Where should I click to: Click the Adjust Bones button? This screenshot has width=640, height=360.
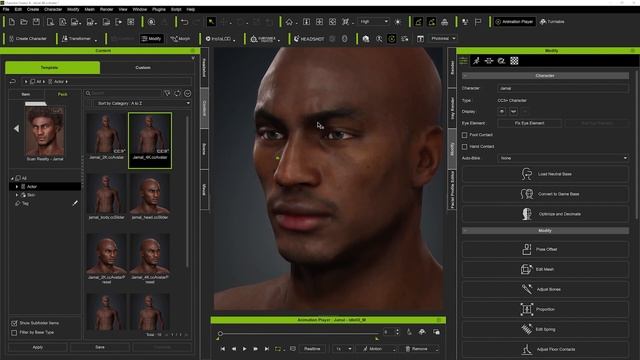point(545,289)
